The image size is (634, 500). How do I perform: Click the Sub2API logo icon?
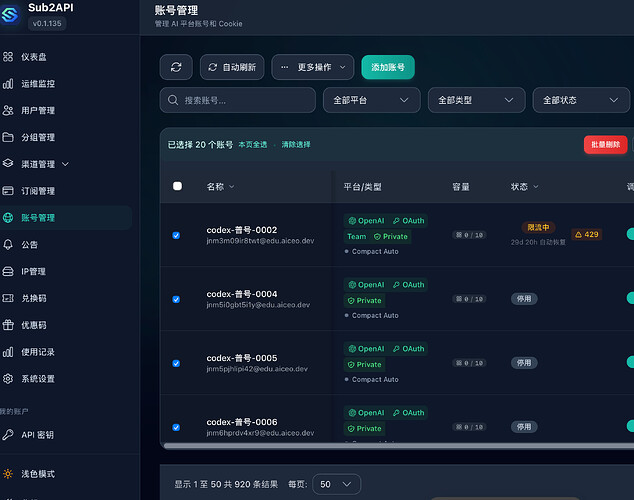tap(10, 15)
